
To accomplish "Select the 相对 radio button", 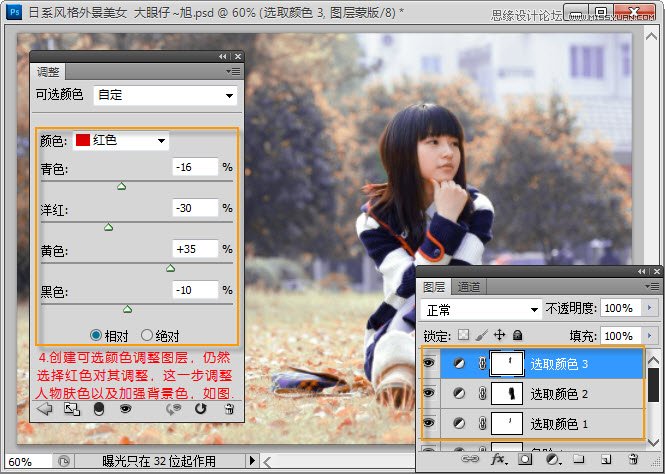I will click(96, 335).
